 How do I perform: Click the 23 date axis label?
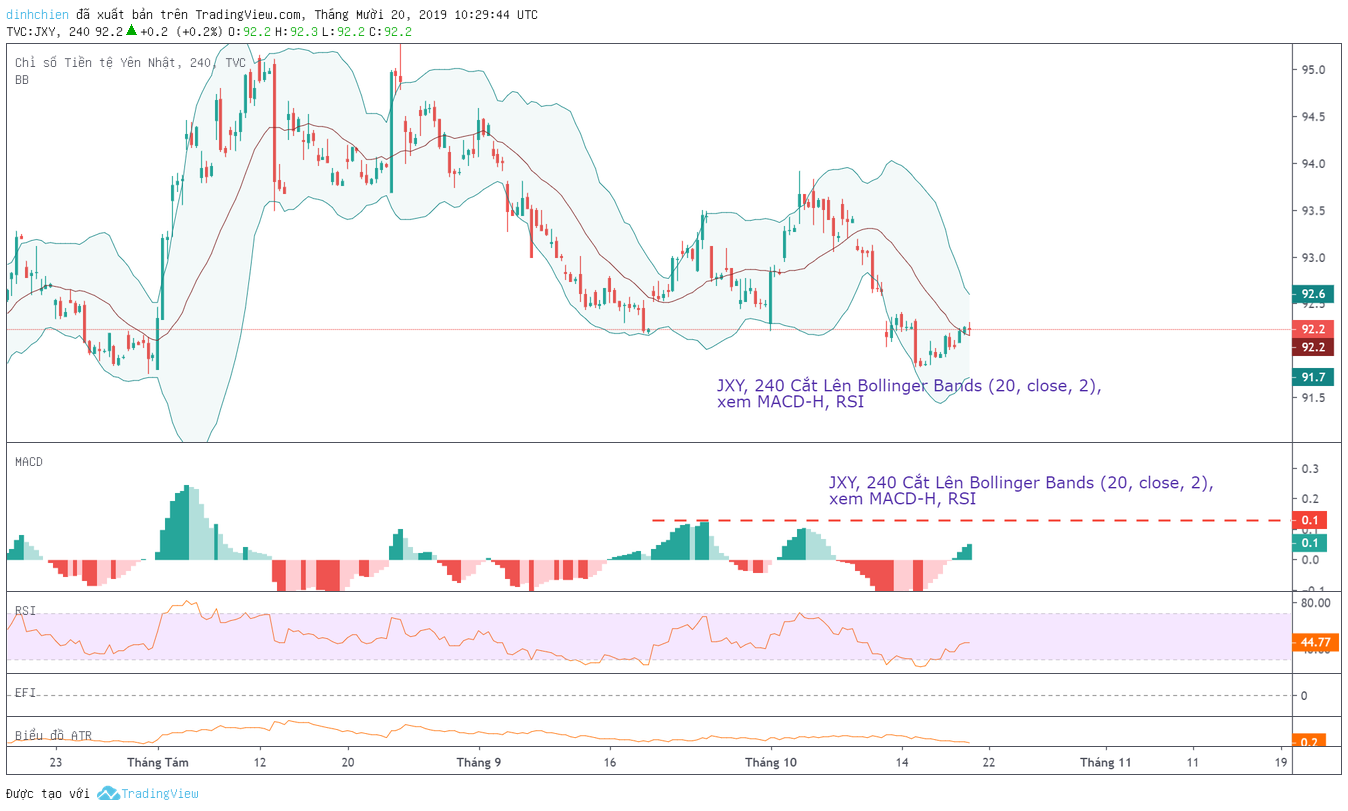tap(55, 762)
